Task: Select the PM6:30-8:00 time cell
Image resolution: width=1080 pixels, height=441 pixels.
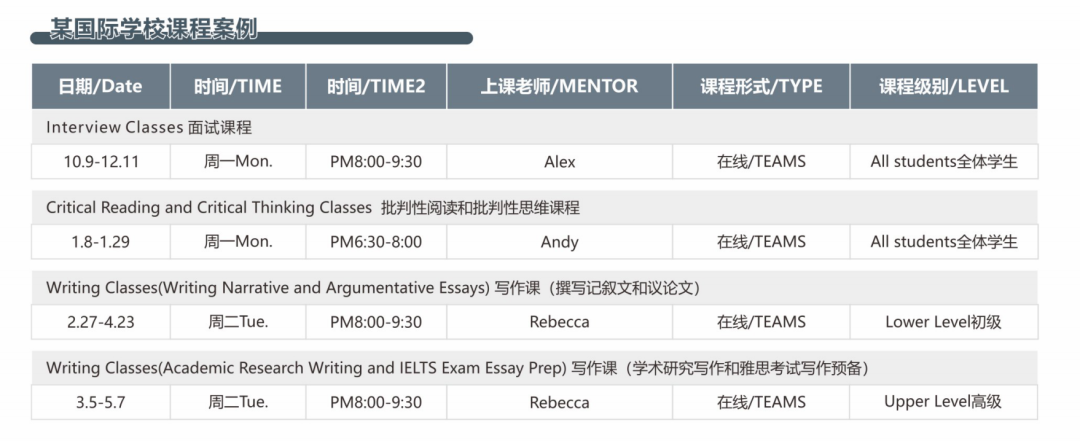Action: pyautogui.click(x=376, y=242)
